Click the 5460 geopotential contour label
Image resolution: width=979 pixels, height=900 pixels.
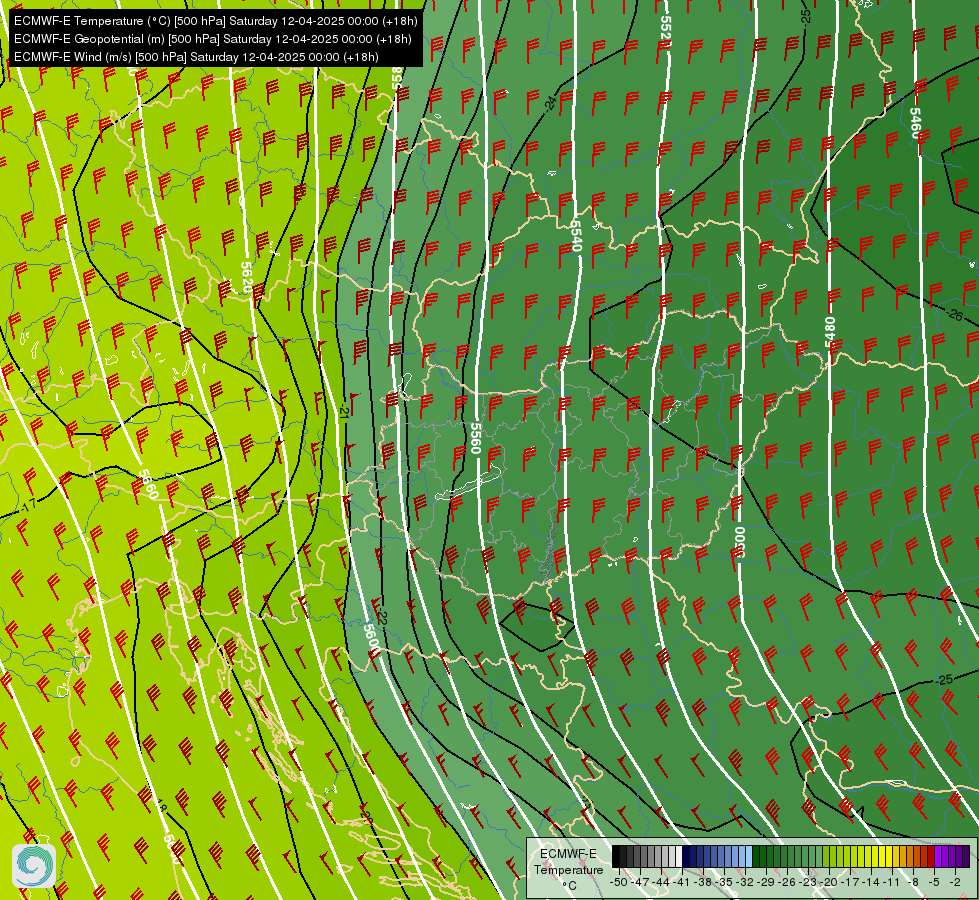pyautogui.click(x=915, y=123)
